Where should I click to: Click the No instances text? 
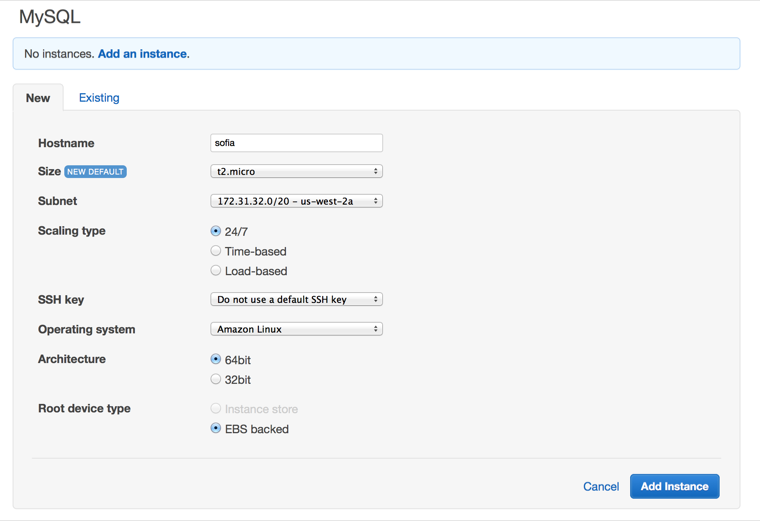click(x=59, y=54)
